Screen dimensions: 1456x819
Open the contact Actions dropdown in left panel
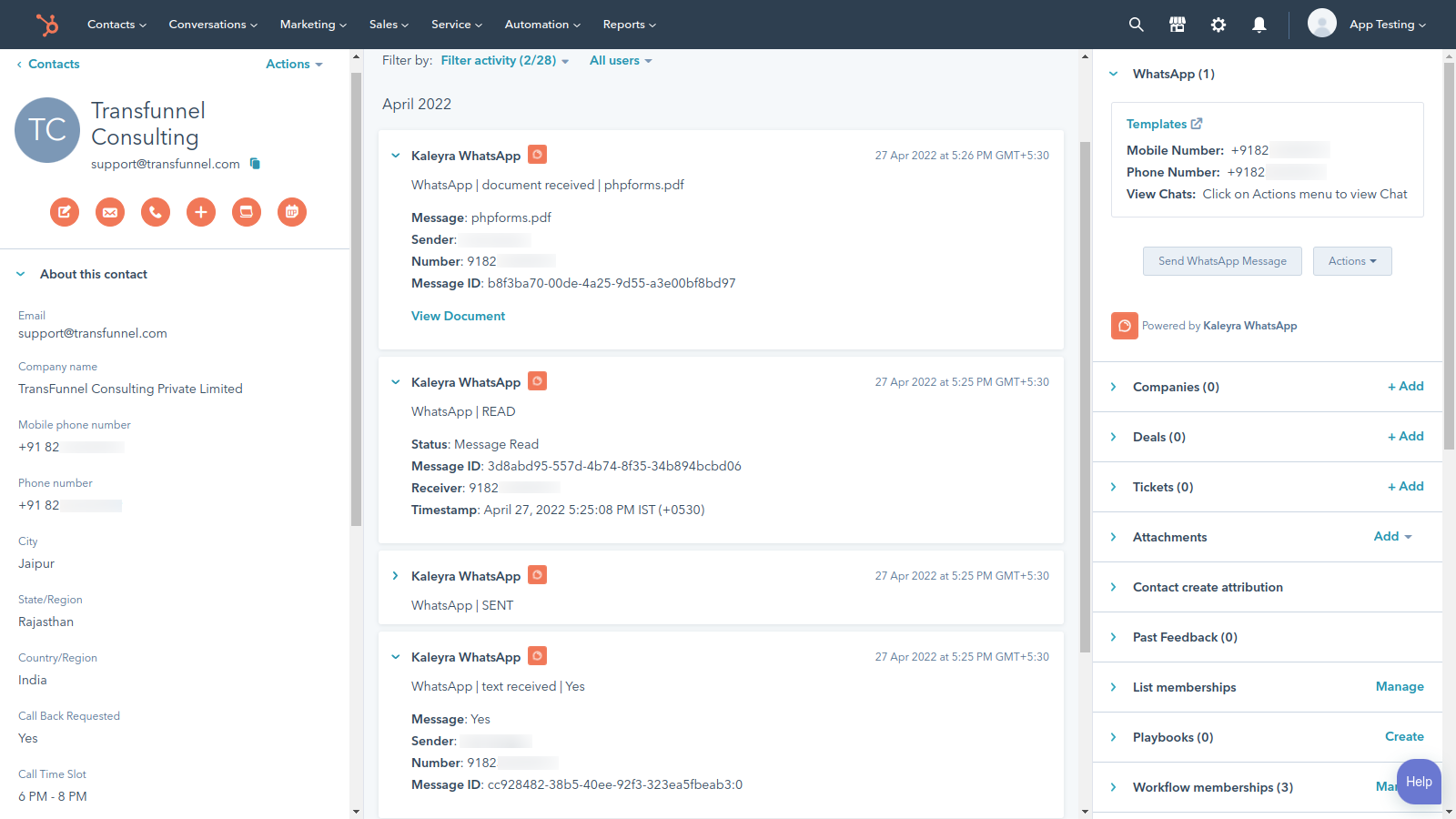[x=294, y=64]
